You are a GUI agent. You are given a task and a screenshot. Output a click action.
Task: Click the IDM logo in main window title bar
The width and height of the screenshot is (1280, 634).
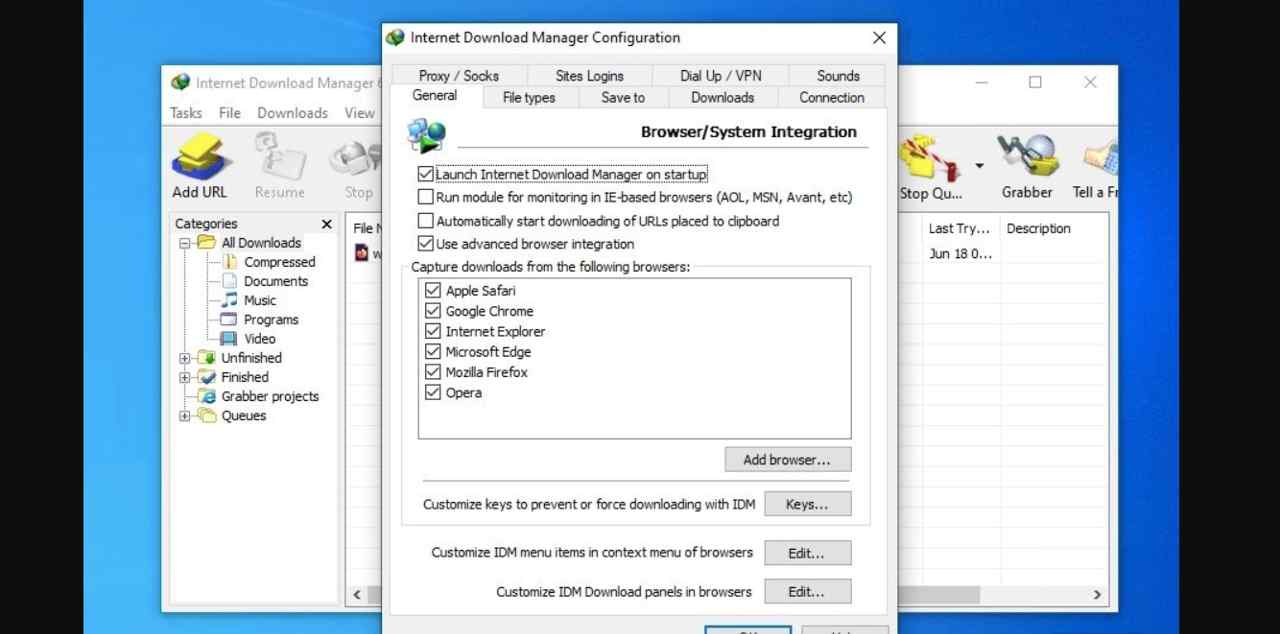coord(180,83)
